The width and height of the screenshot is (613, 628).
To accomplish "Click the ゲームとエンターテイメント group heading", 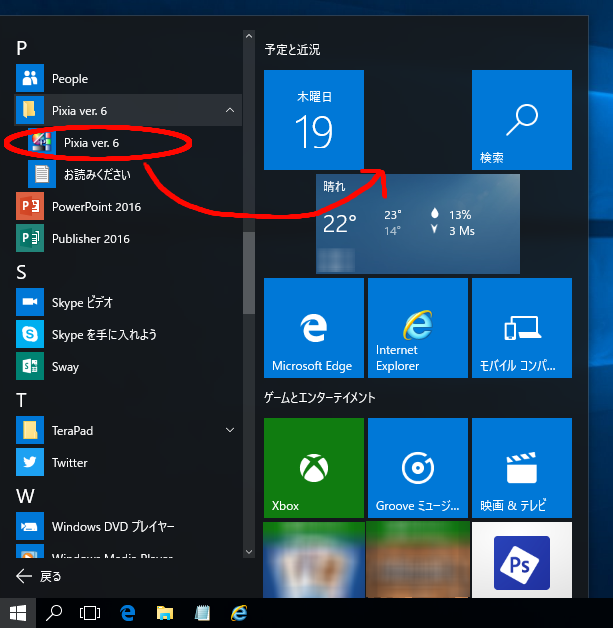I will click(x=320, y=398).
